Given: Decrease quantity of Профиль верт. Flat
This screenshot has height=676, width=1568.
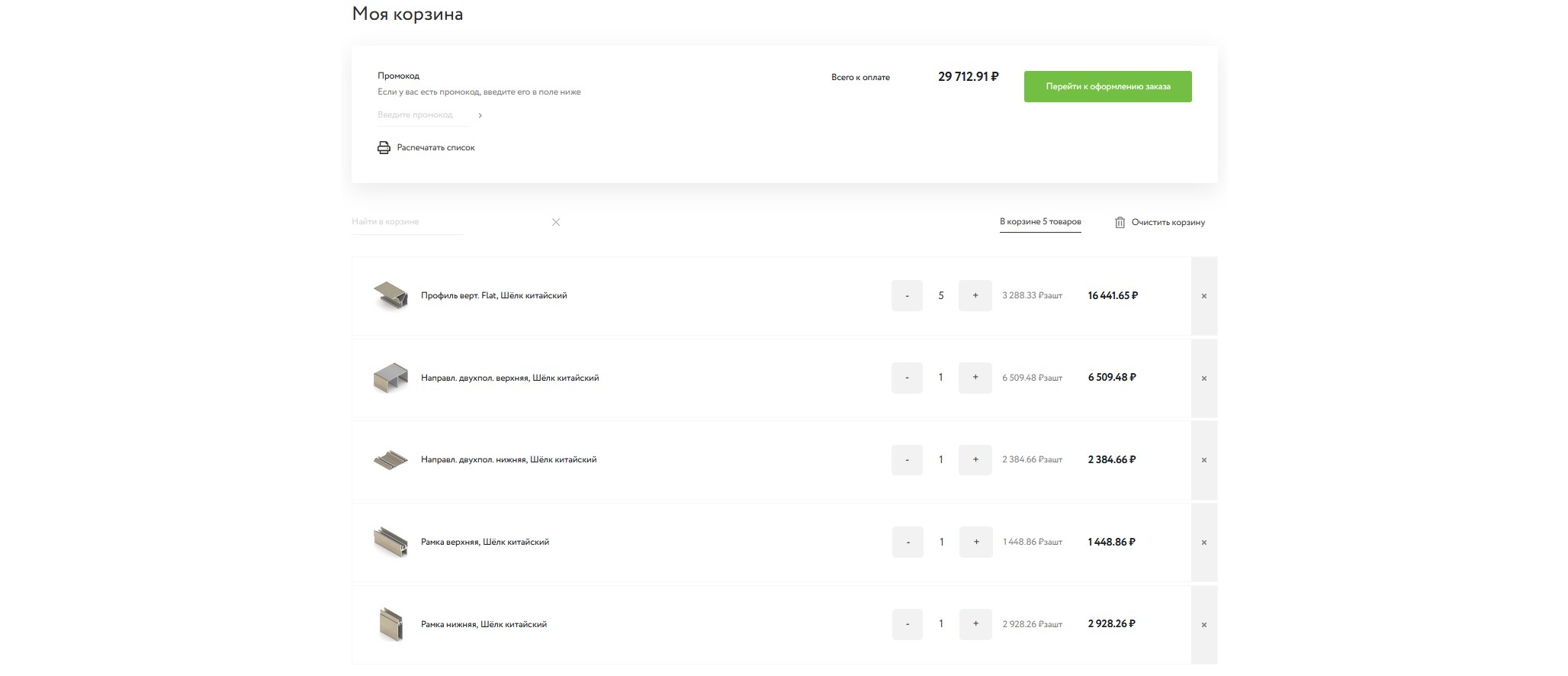Looking at the screenshot, I should (907, 295).
